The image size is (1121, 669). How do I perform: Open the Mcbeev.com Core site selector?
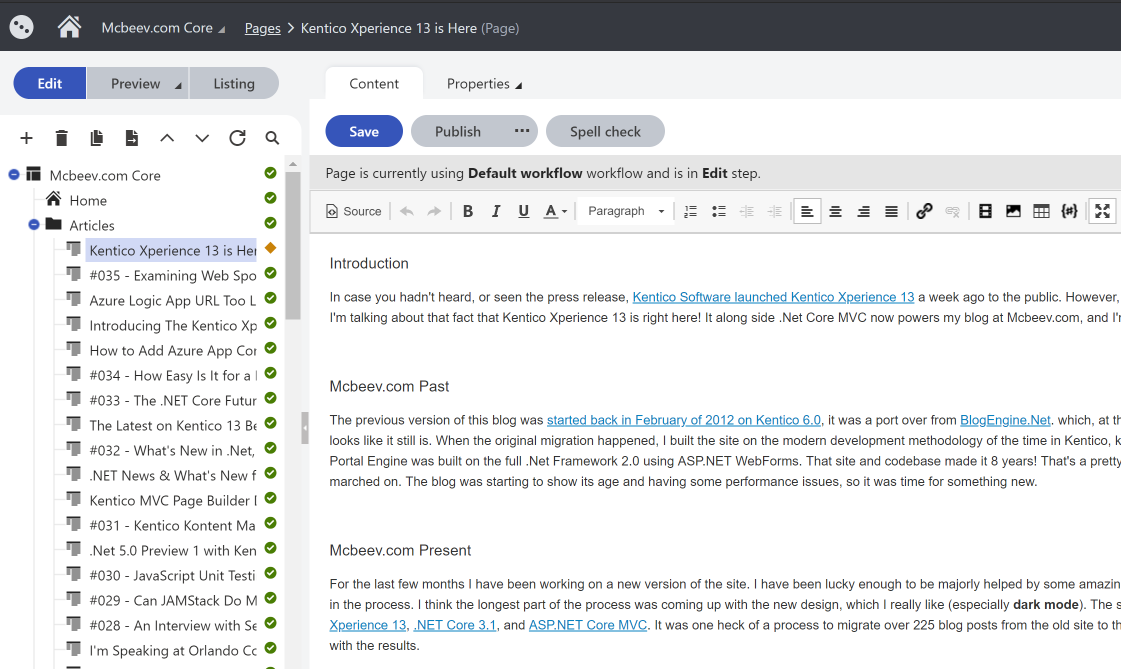[164, 28]
